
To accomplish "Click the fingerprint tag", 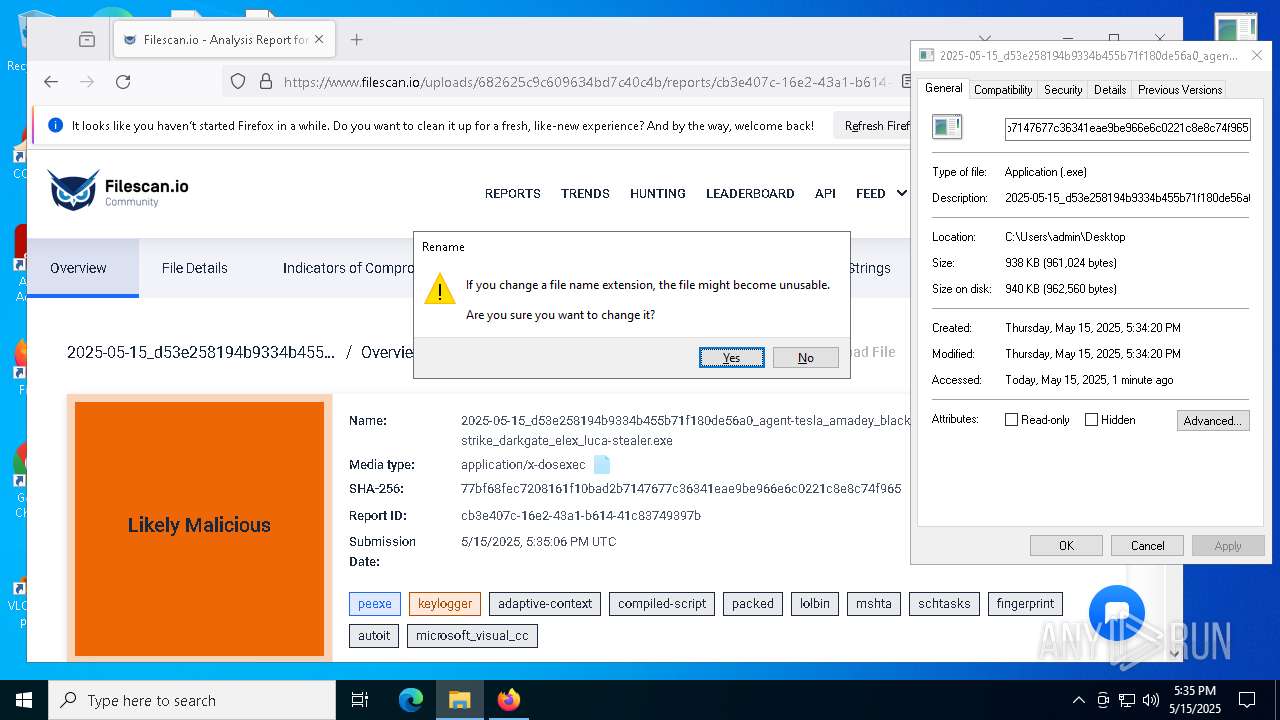I will pyautogui.click(x=1025, y=604).
